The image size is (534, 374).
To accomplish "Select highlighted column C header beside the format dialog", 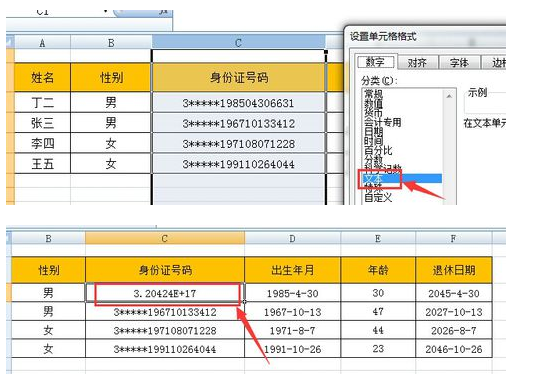I will (x=238, y=42).
